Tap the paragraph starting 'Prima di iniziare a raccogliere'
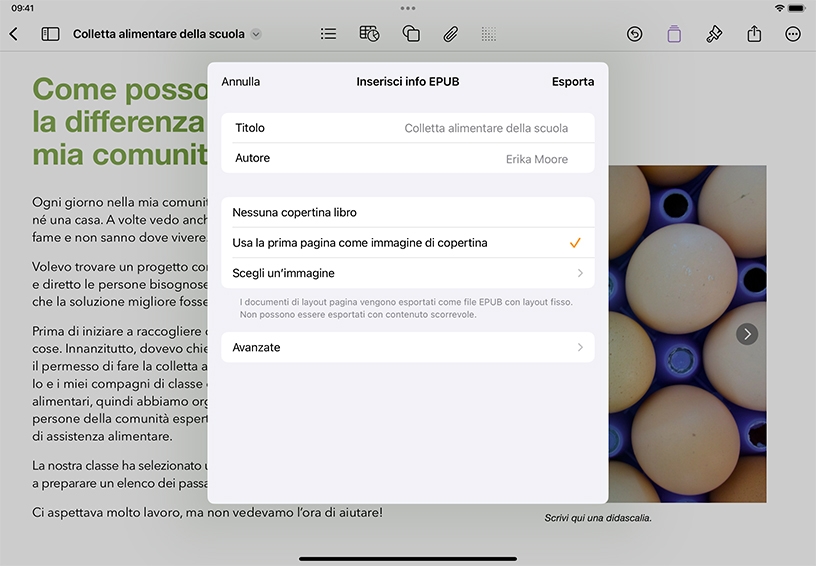The width and height of the screenshot is (816, 567). (120, 384)
